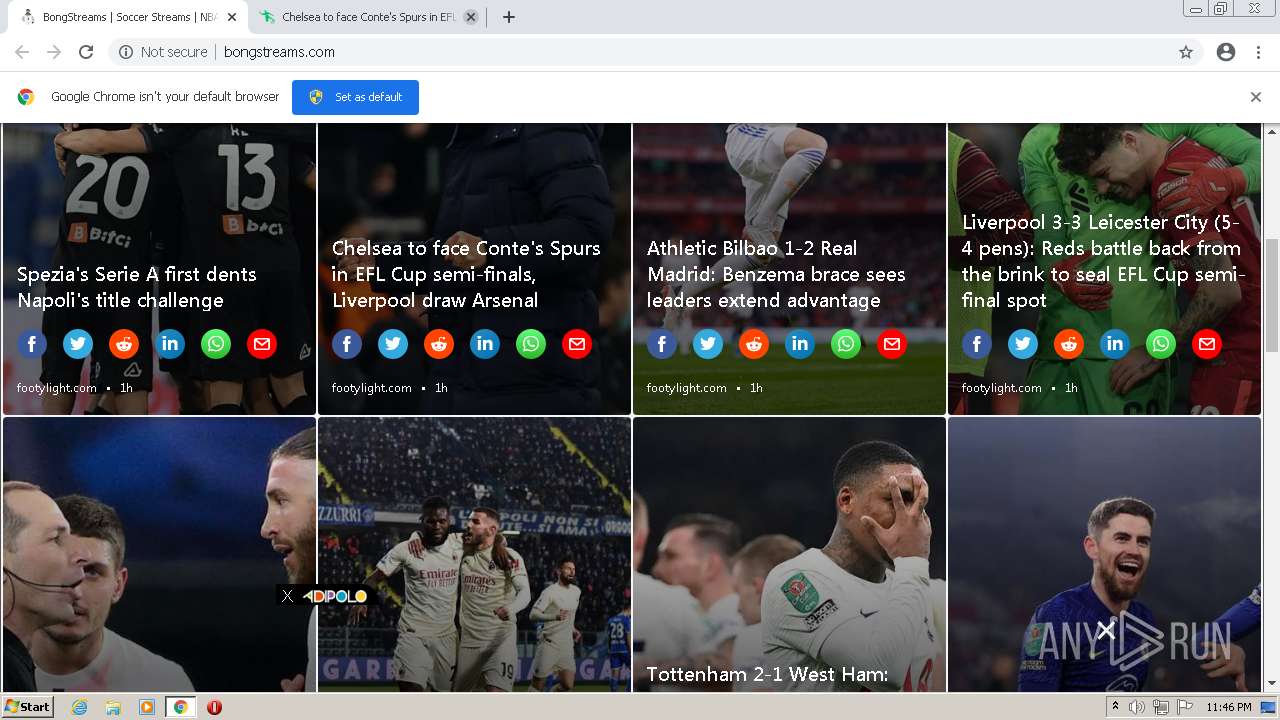Share Chelsea Spurs article on Facebook

347,344
